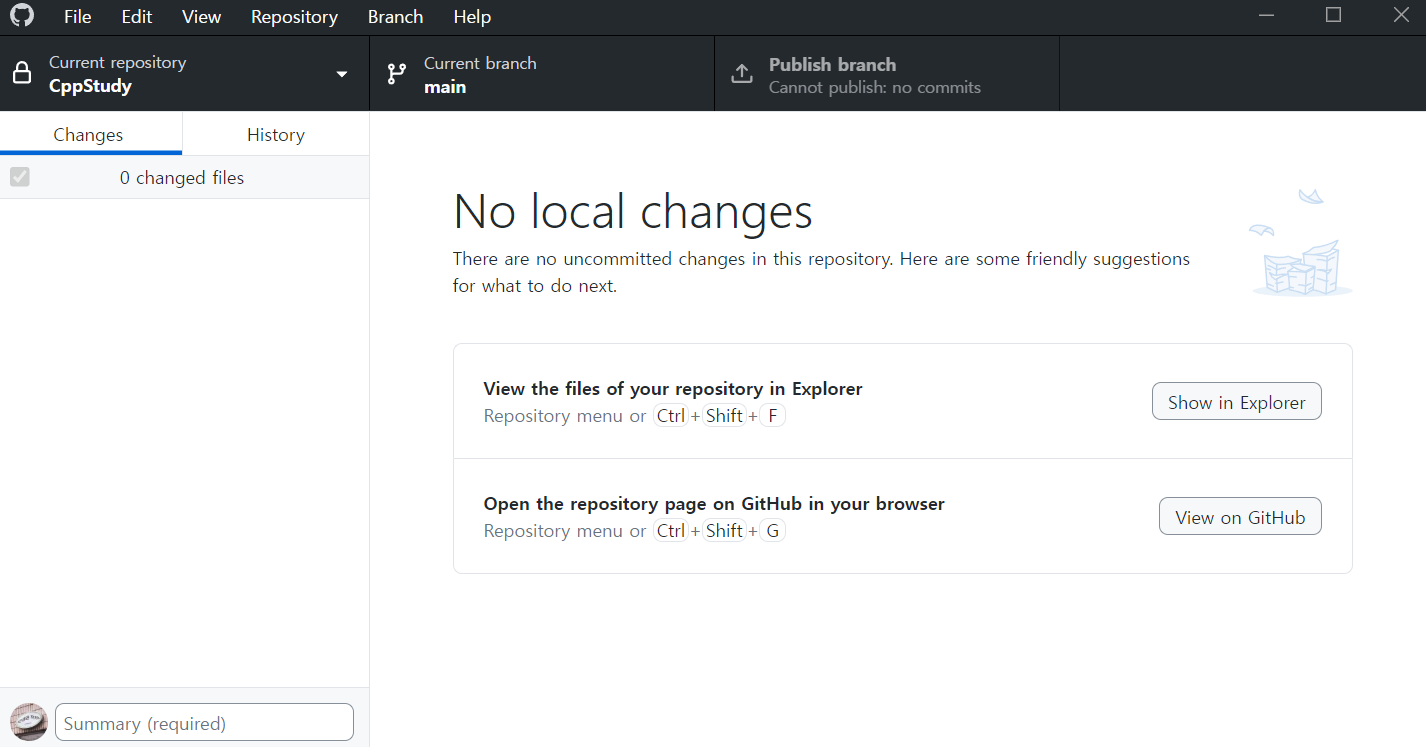Image resolution: width=1426 pixels, height=747 pixels.
Task: Expand the Current repository dropdown arrow
Action: pyautogui.click(x=342, y=75)
